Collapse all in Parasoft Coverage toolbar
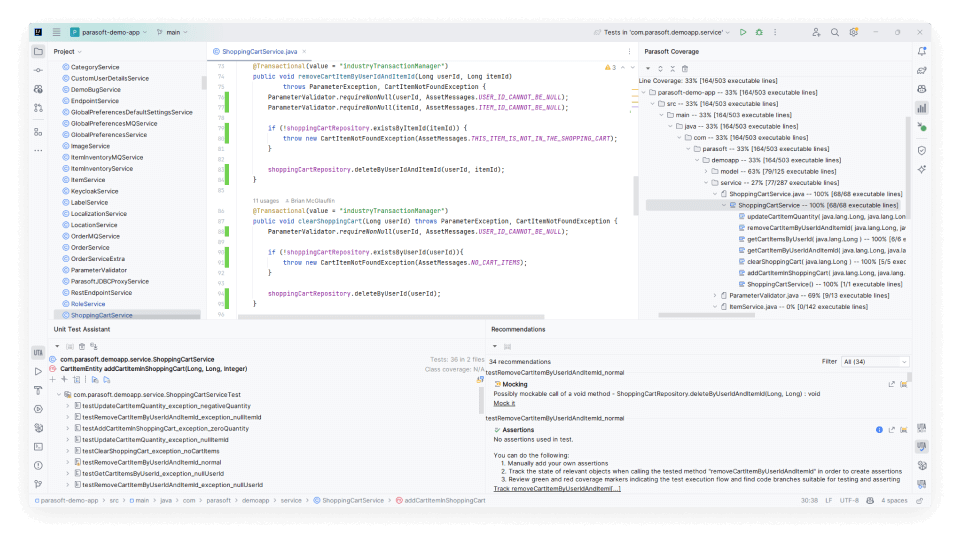This screenshot has height=542, width=960. (x=672, y=69)
